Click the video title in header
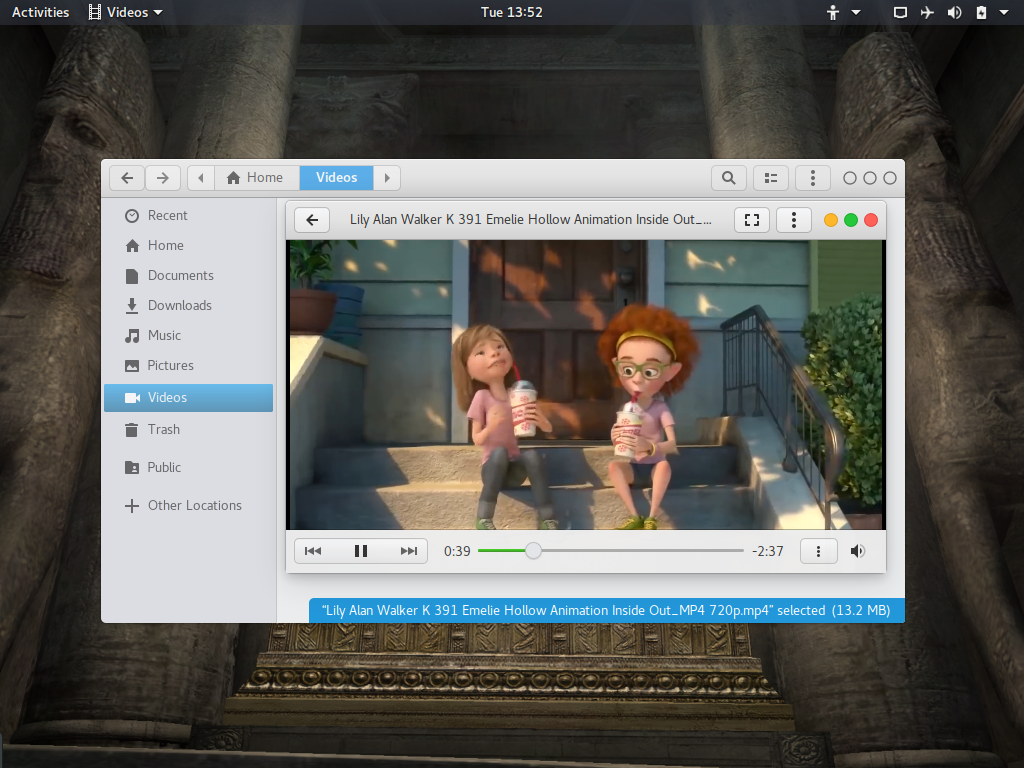1024x768 pixels. click(531, 220)
